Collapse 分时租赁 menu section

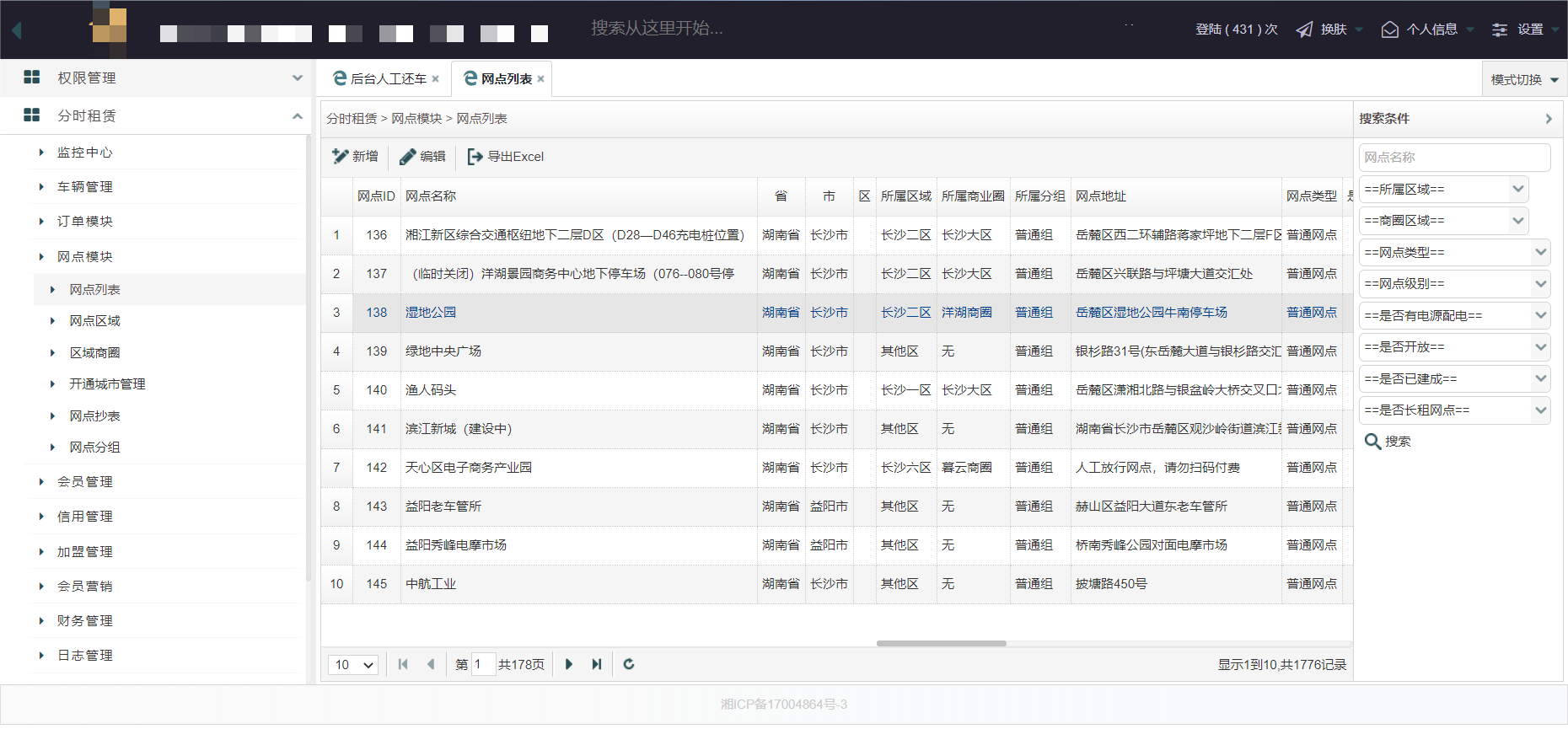(x=297, y=115)
